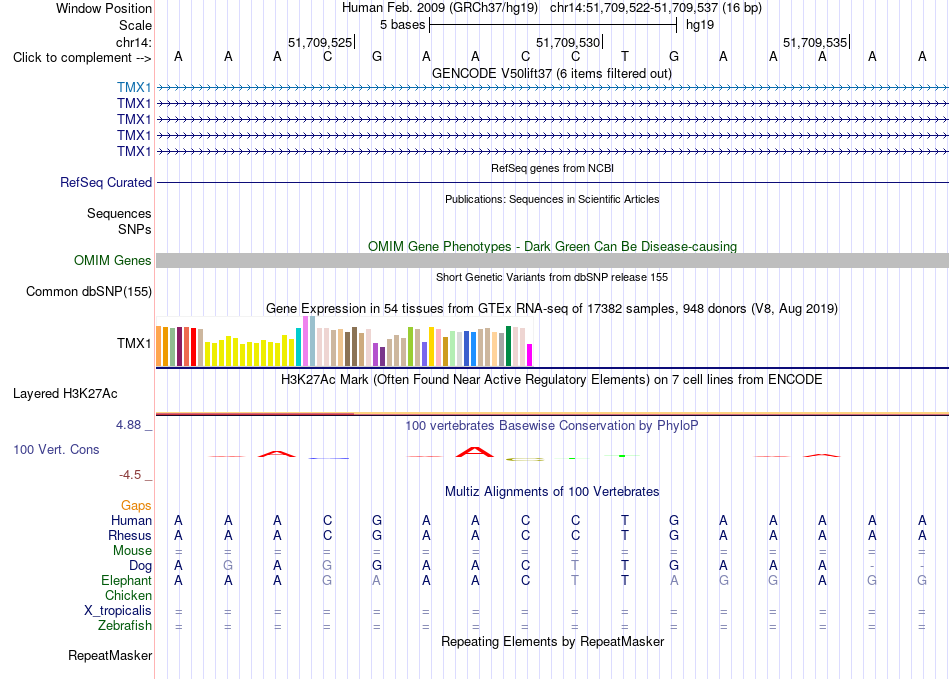Click the RefSeq Curated intron line
The height and width of the screenshot is (679, 950).
(x=552, y=182)
